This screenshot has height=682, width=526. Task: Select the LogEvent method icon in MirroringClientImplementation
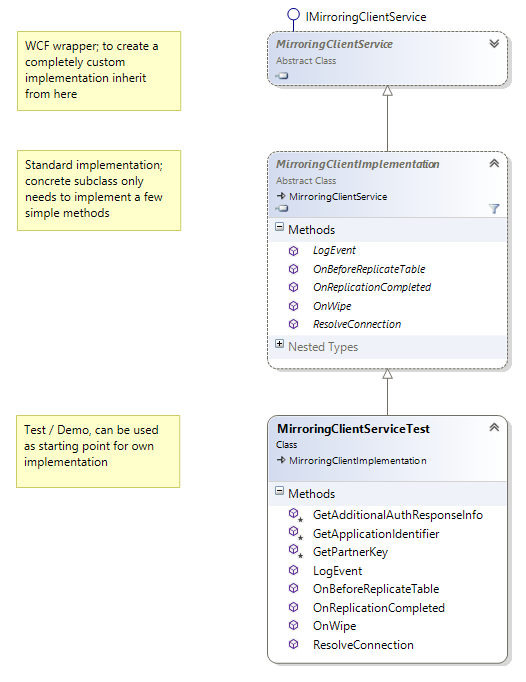[294, 251]
